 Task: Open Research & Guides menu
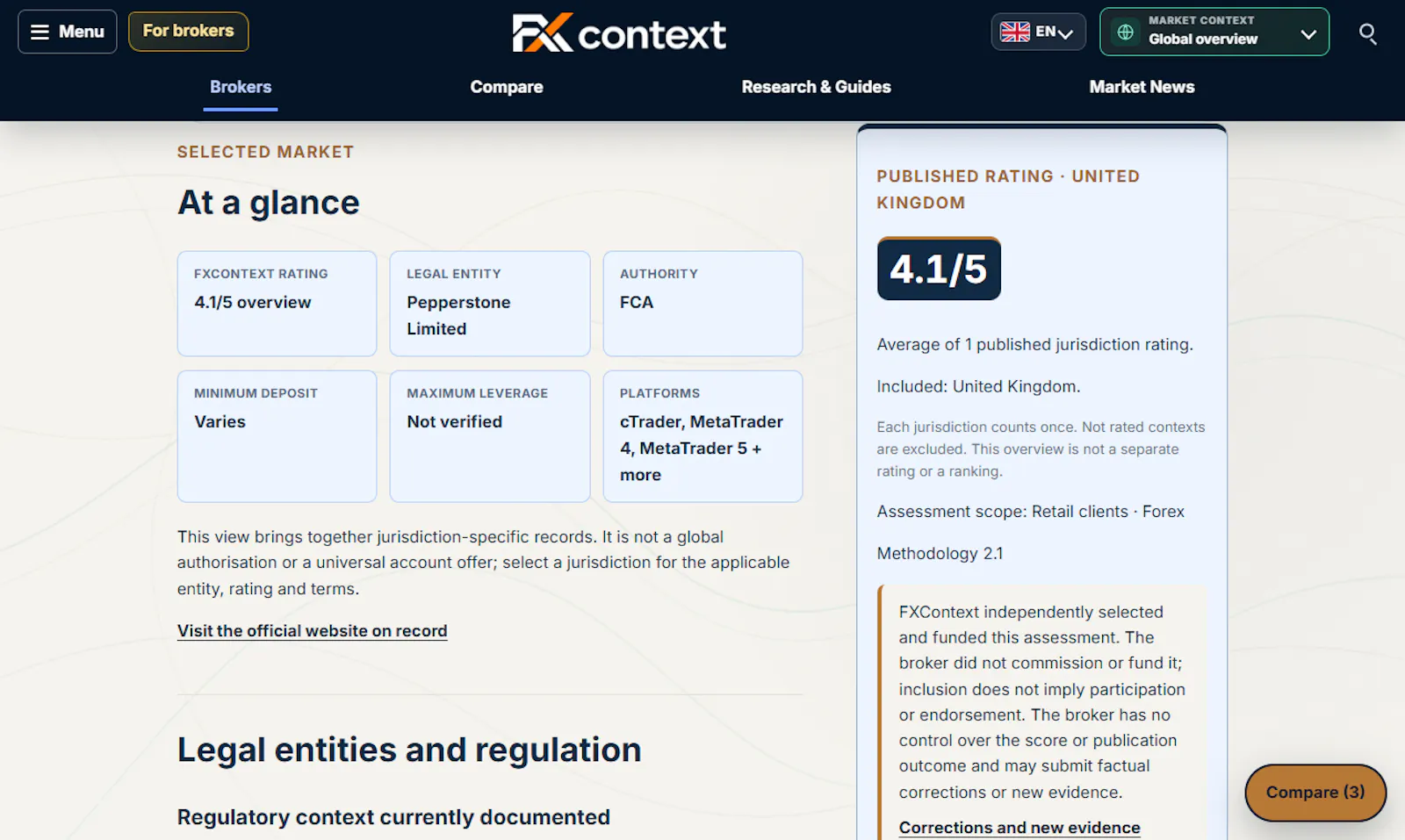816,87
